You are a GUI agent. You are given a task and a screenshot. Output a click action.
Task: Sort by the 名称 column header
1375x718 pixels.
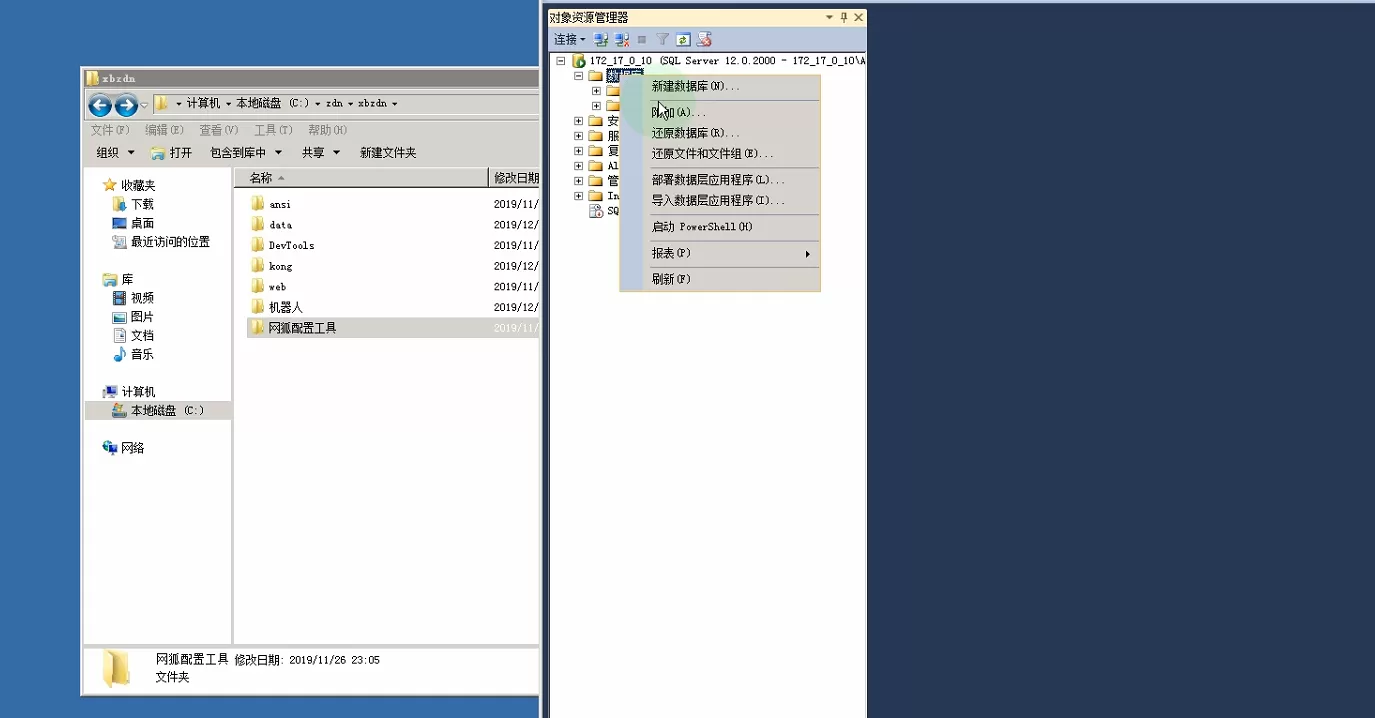(x=261, y=178)
